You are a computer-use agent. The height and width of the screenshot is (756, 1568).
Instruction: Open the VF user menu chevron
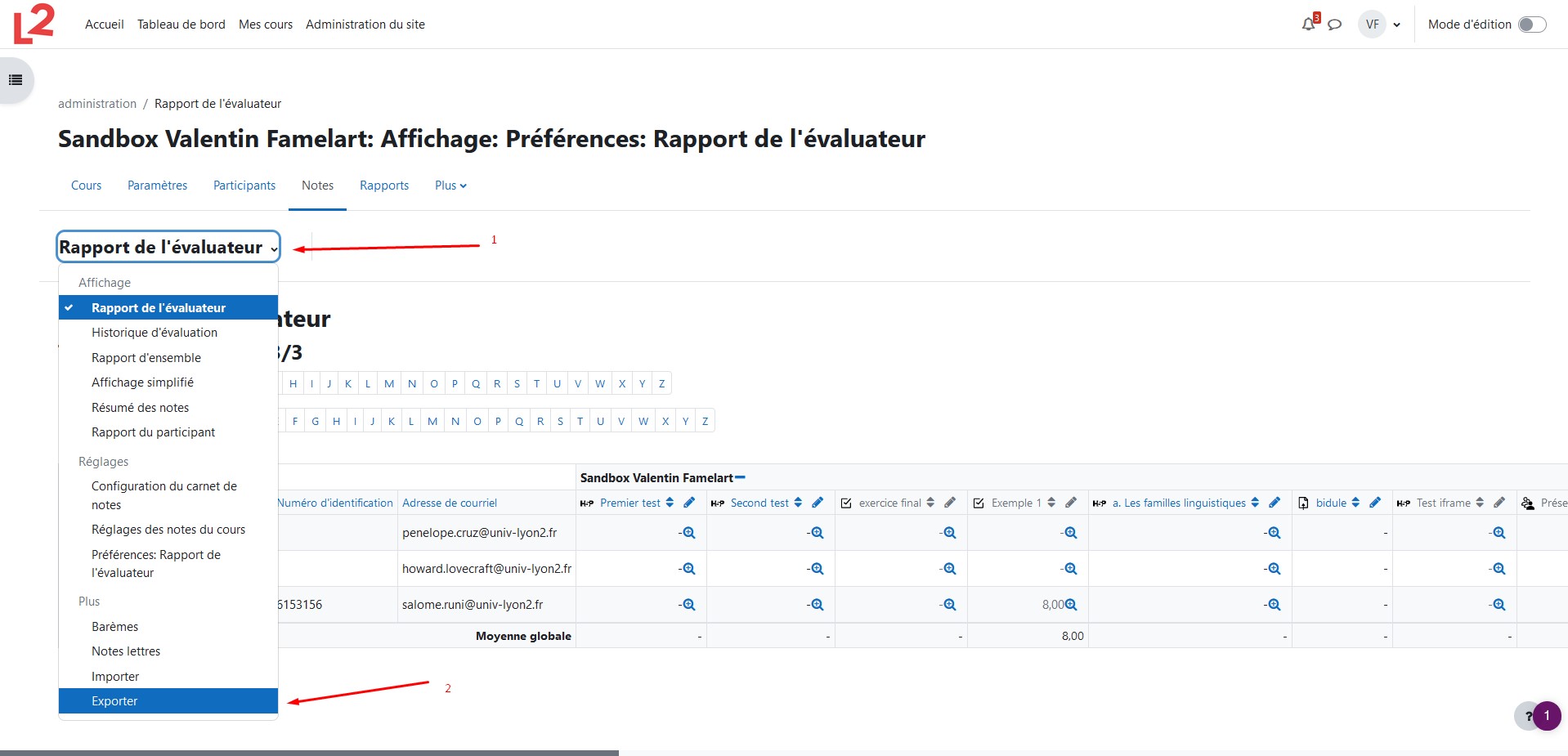click(1397, 25)
